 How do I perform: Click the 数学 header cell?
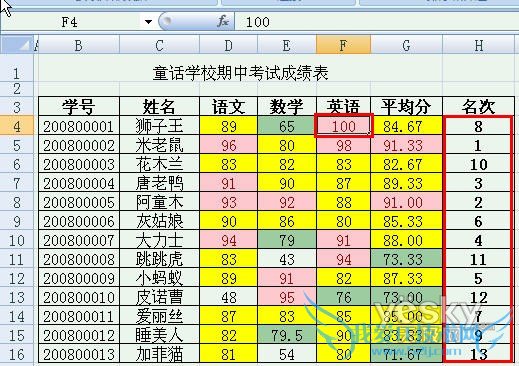[x=287, y=107]
